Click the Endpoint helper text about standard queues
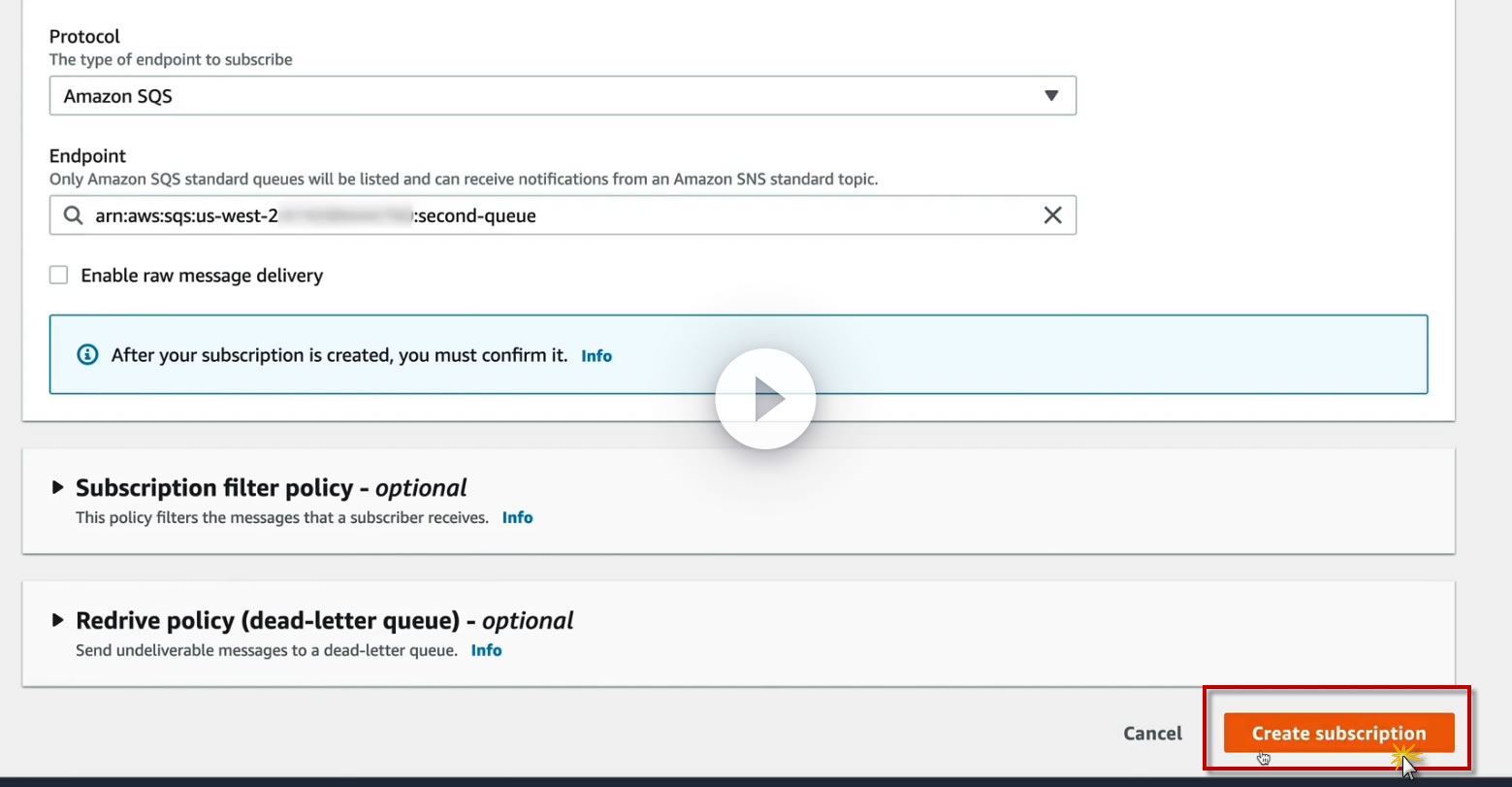 click(464, 179)
